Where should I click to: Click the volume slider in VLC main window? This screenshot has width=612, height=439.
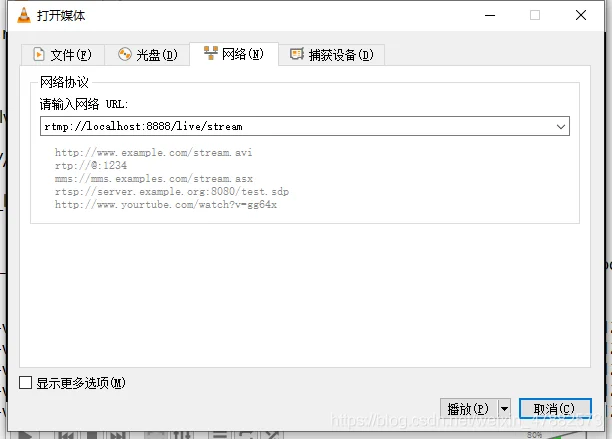562,435
